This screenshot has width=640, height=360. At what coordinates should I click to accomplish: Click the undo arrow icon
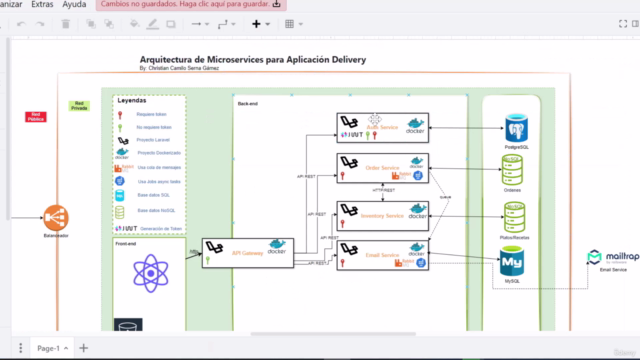pyautogui.click(x=21, y=24)
